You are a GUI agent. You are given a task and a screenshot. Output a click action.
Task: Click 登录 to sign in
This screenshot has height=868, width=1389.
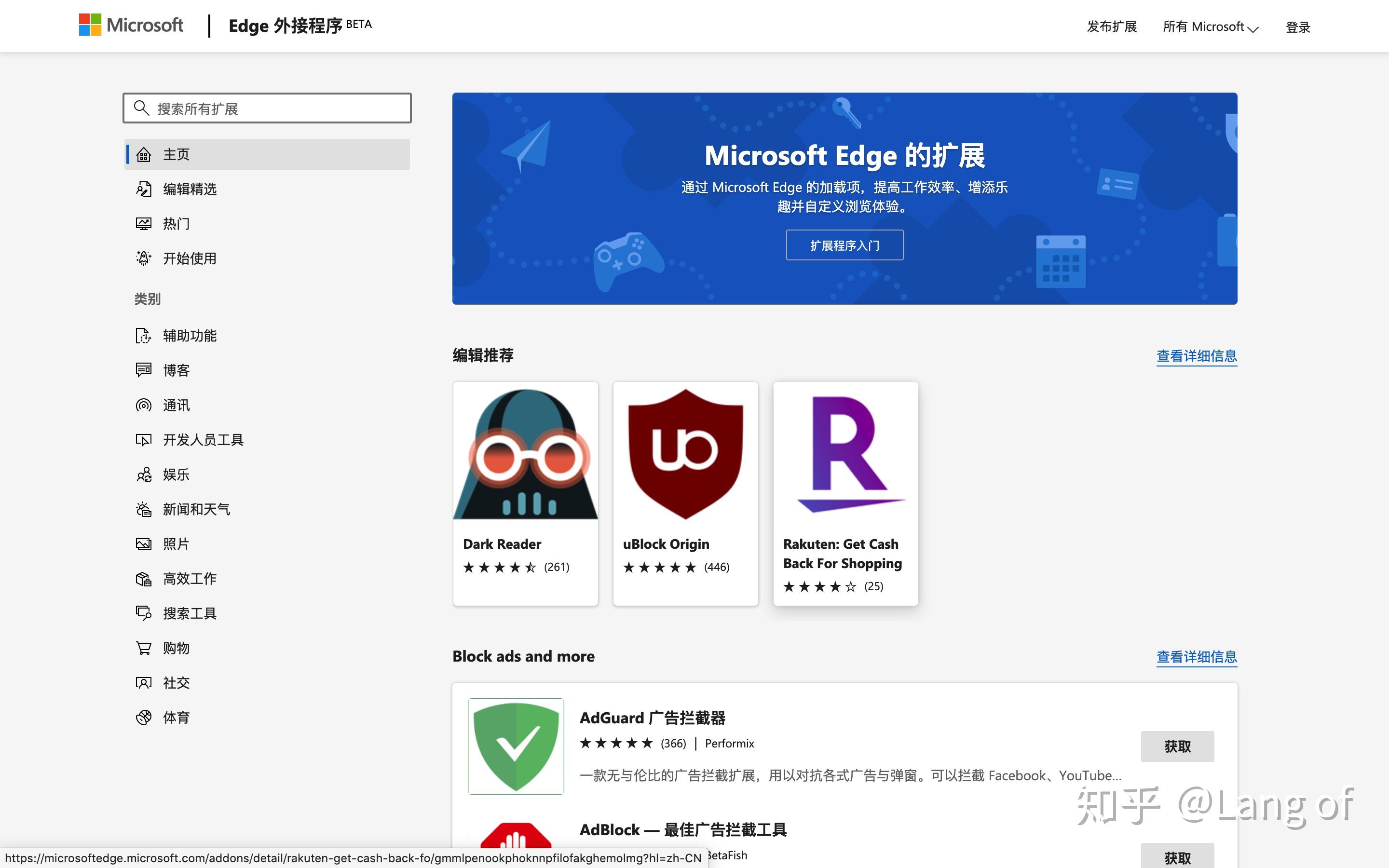pos(1299,27)
